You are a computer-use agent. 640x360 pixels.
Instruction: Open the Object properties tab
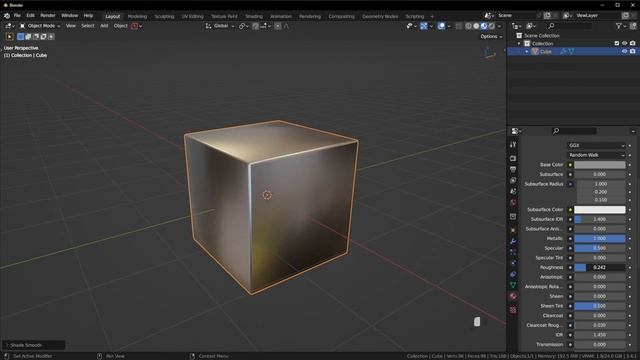click(513, 231)
